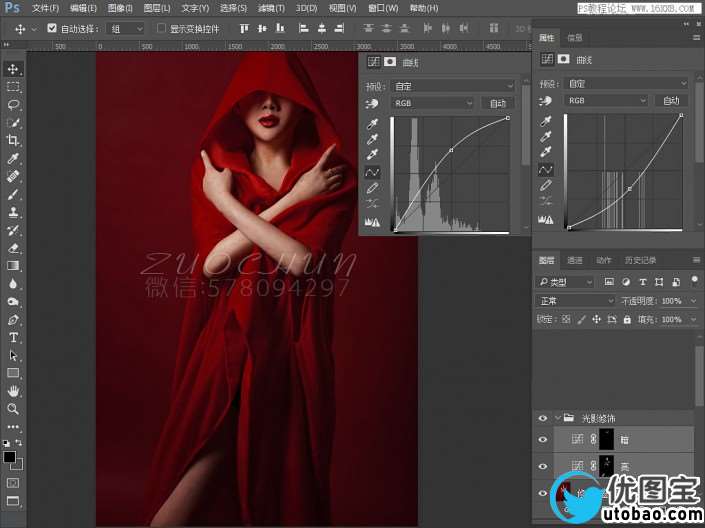Screen dimensions: 705x528
Task: Select the Blur tool
Action: coord(13,283)
